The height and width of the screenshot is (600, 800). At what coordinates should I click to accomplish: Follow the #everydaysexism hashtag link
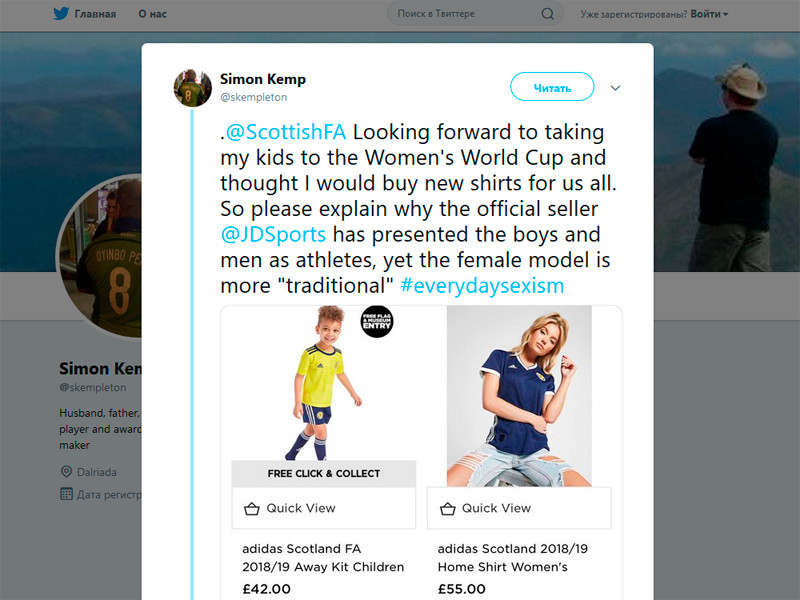[x=482, y=286]
